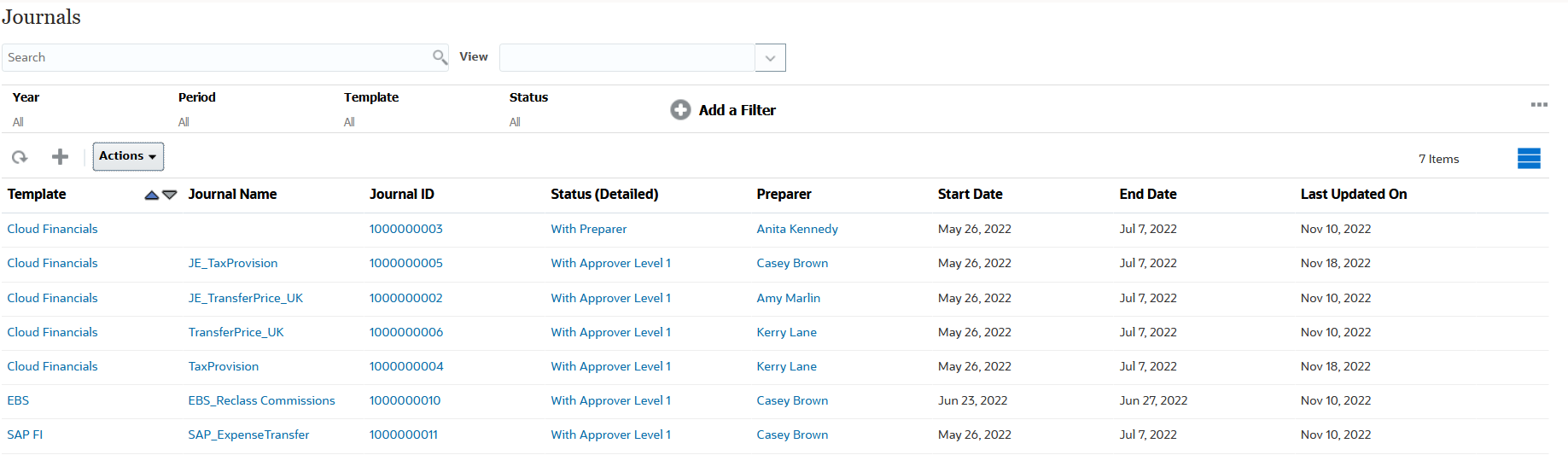Sort Template column descending
This screenshot has width=1568, height=455.
[x=170, y=195]
